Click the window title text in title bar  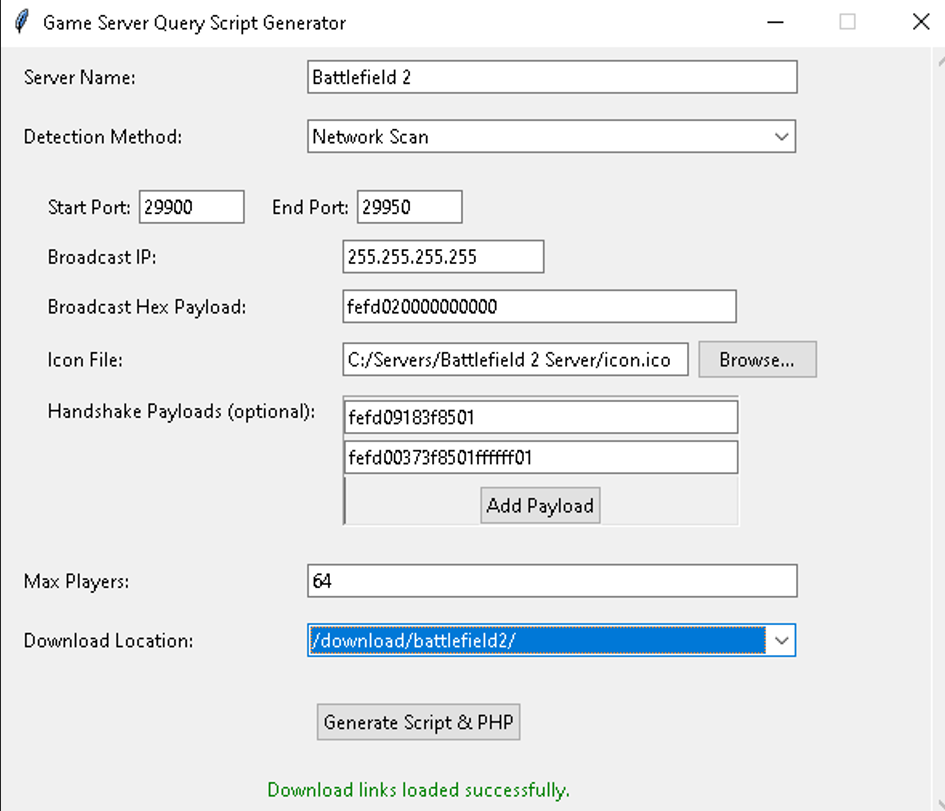194,22
